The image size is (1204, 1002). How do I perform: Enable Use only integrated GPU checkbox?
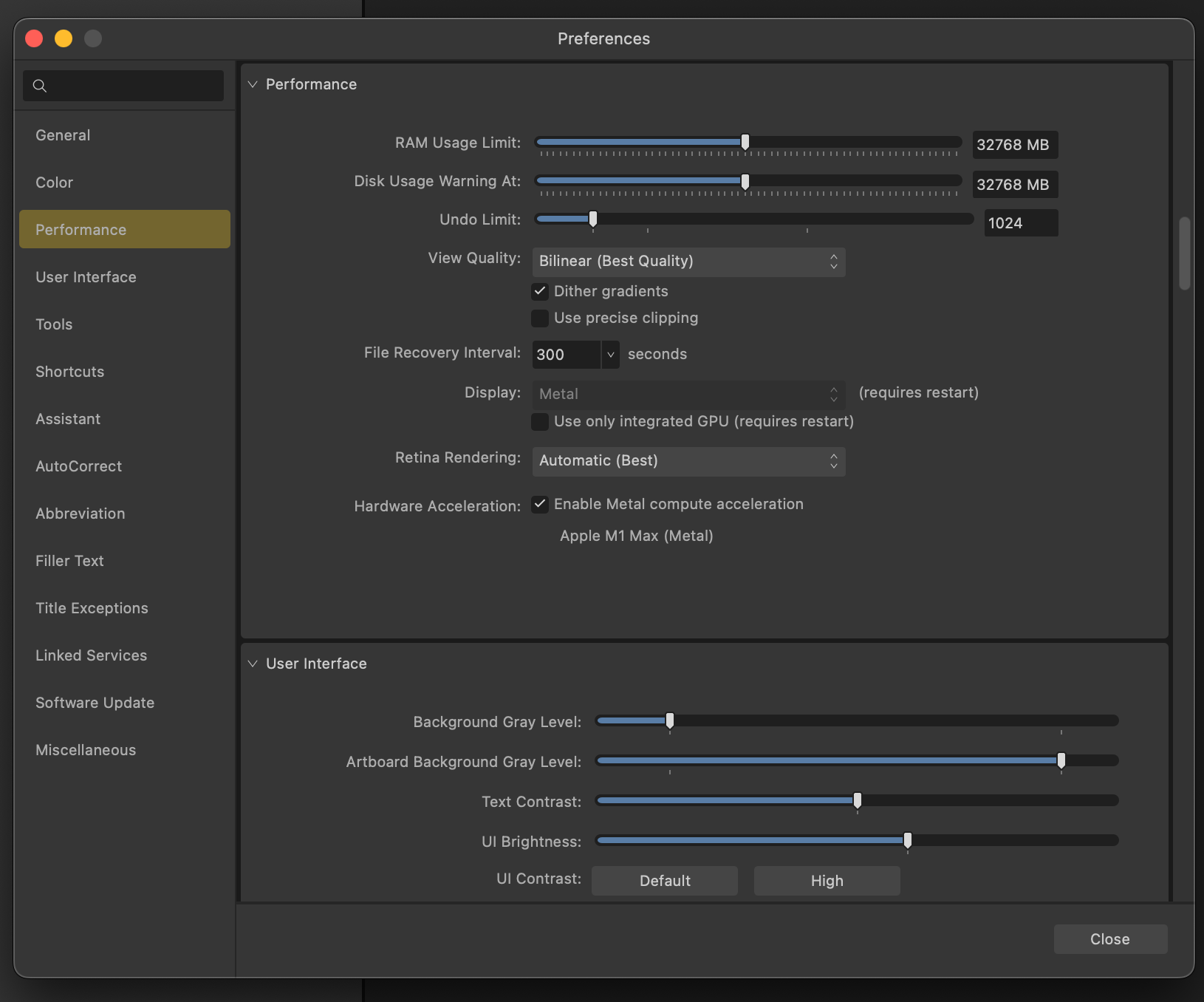(540, 421)
